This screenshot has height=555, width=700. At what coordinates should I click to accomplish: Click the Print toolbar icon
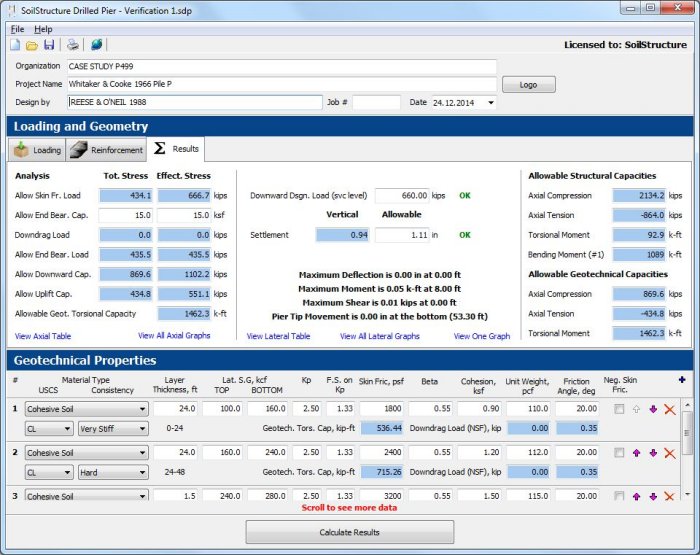[x=73, y=45]
